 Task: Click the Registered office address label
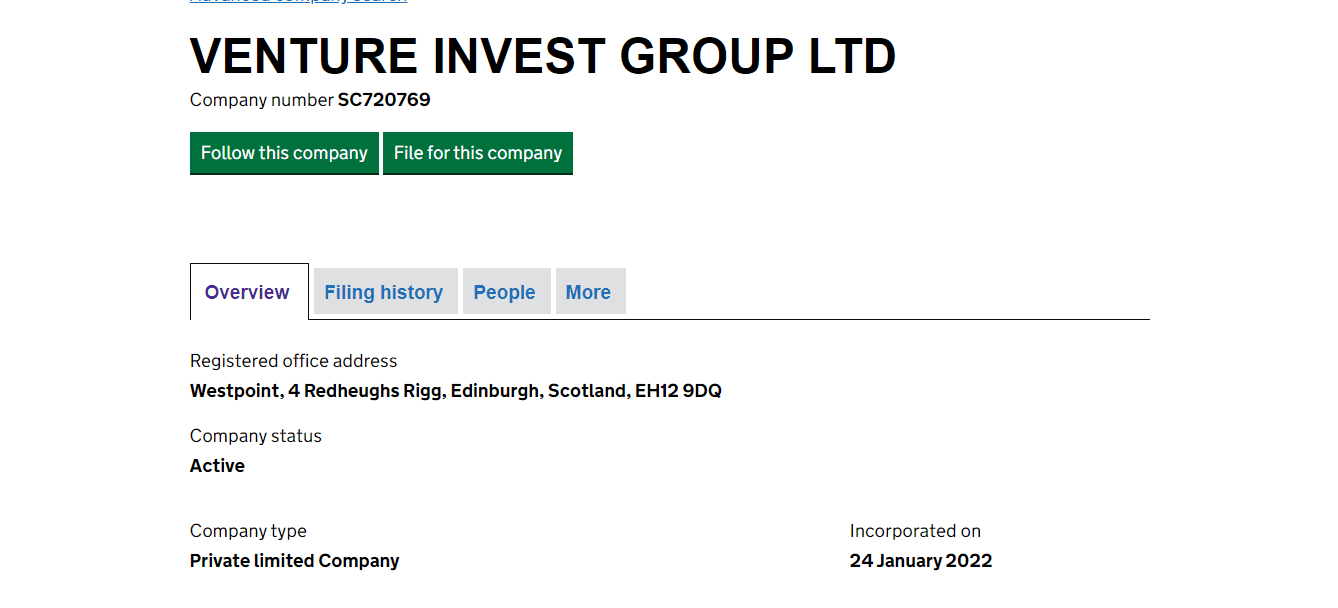(x=293, y=361)
